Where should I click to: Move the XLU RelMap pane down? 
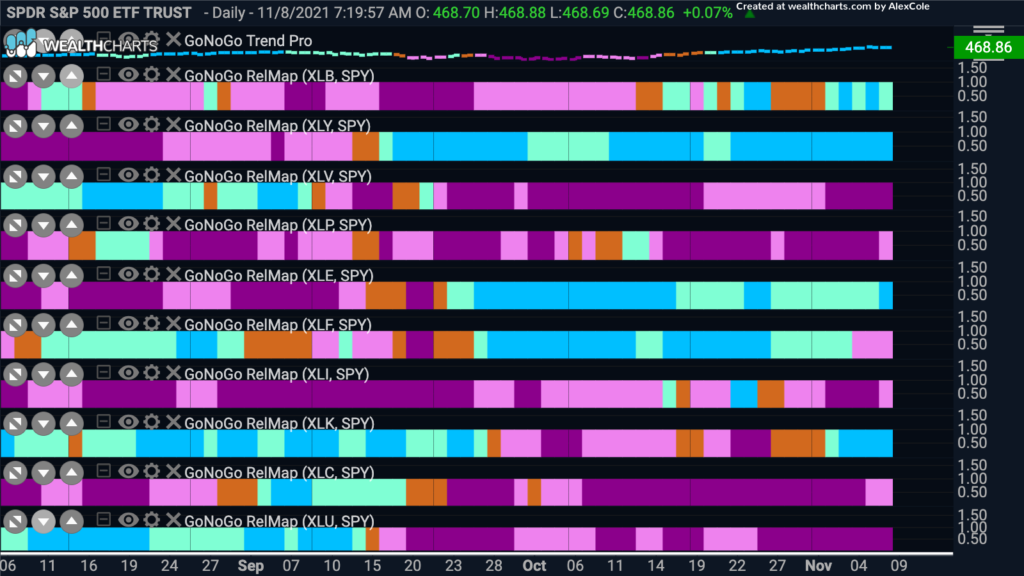pos(43,521)
